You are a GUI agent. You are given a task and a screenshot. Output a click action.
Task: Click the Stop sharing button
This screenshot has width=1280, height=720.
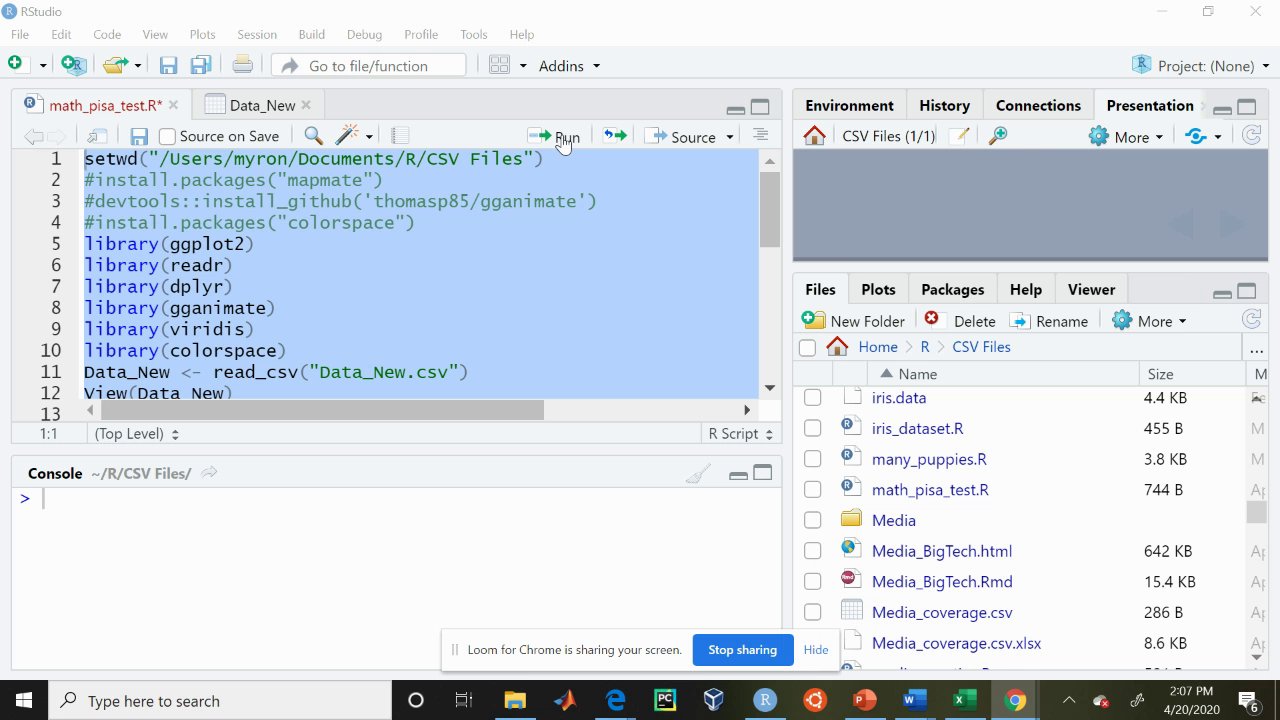pos(742,650)
